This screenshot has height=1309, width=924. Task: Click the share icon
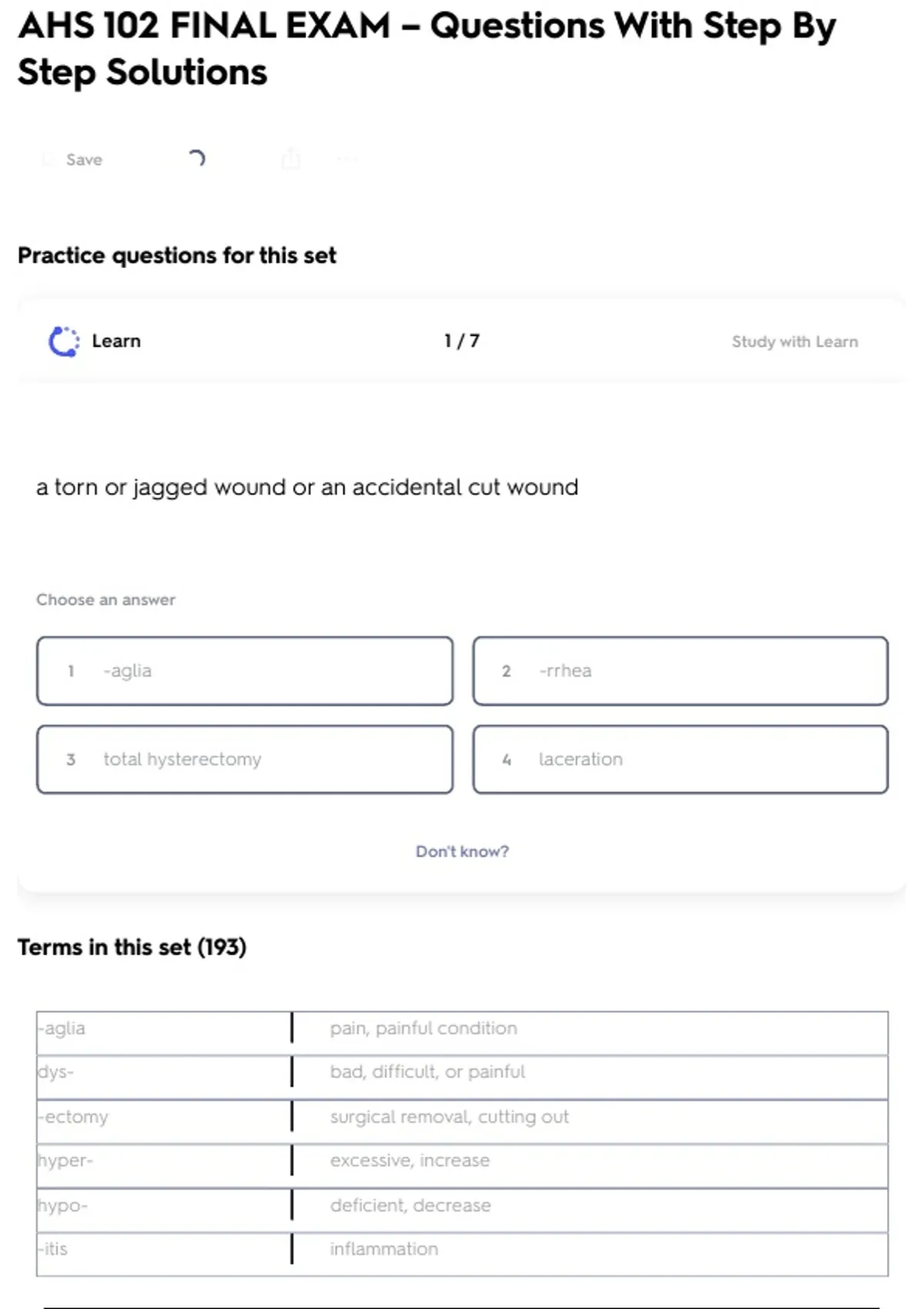(291, 159)
